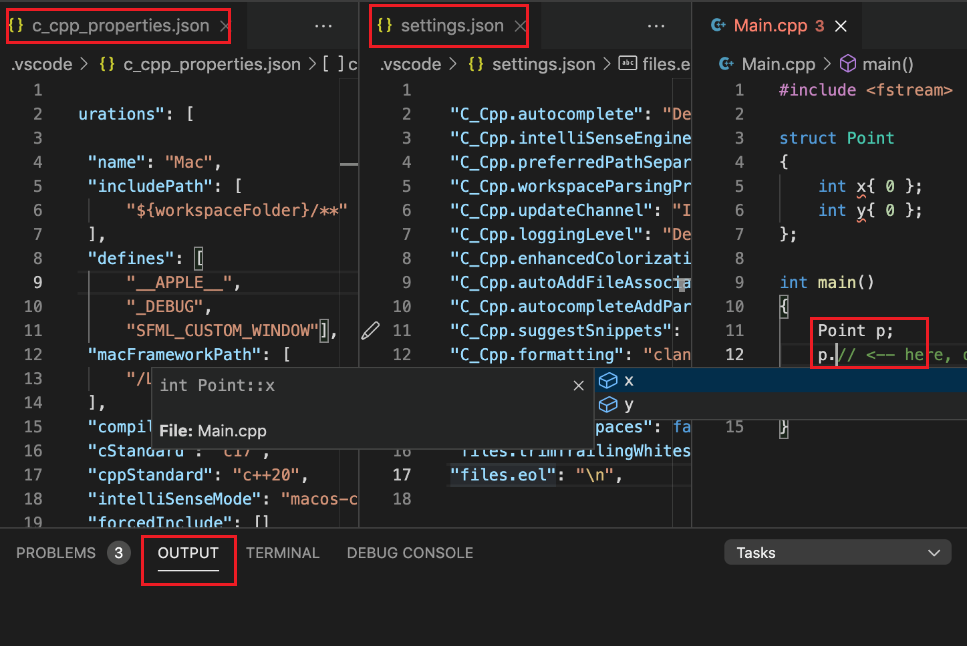Click main() breadcrumb segment
Viewport: 967px width, 646px height.
click(x=888, y=64)
